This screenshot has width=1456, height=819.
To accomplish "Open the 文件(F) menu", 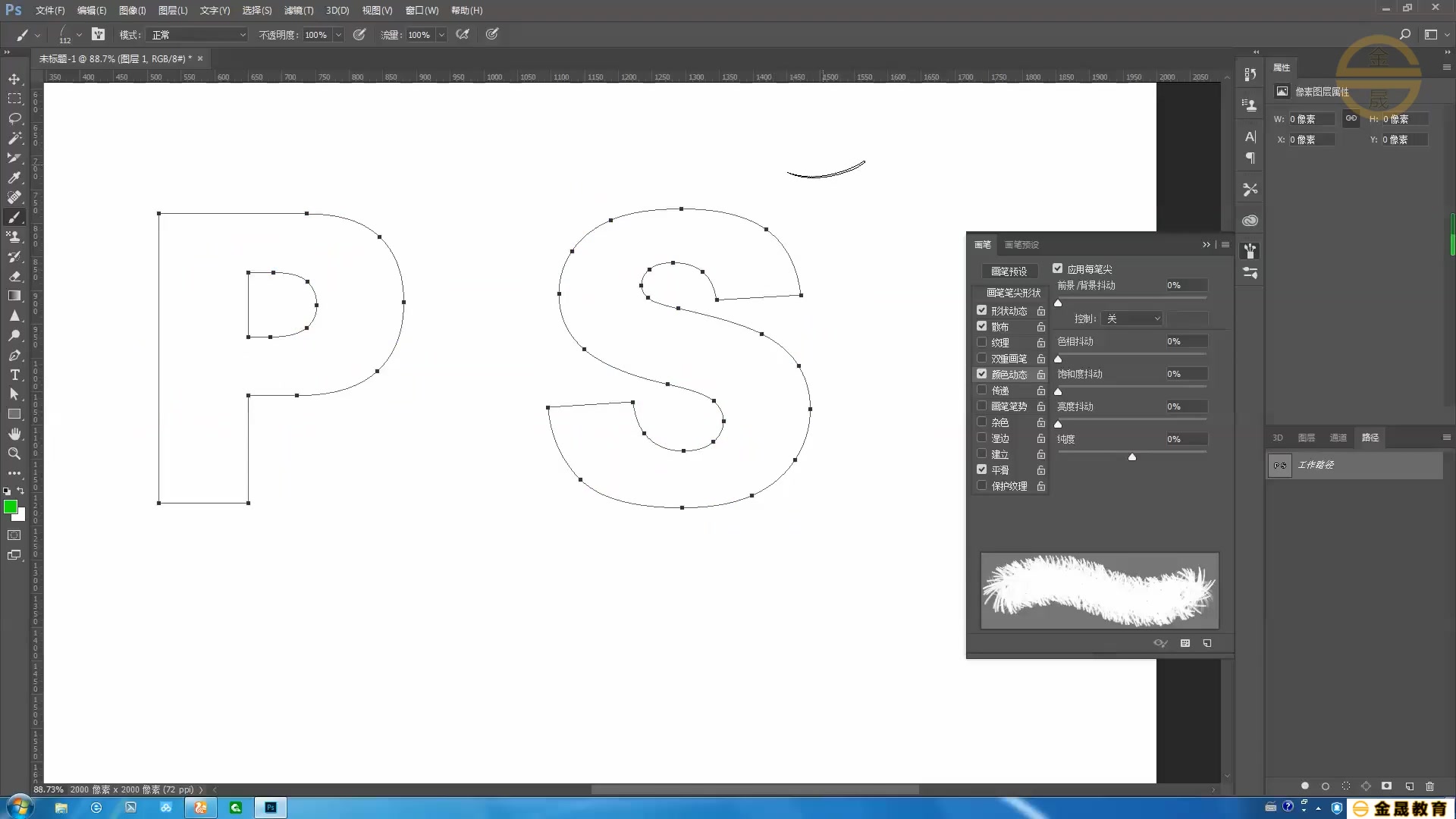I will tap(50, 11).
